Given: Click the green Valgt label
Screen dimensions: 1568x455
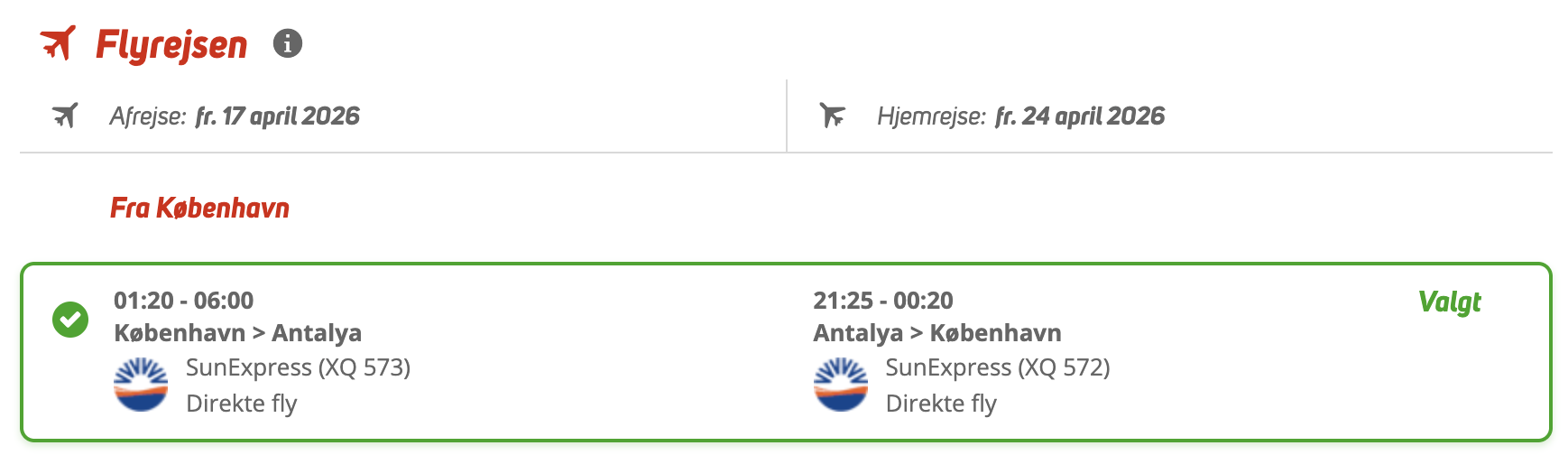Looking at the screenshot, I should (1449, 302).
